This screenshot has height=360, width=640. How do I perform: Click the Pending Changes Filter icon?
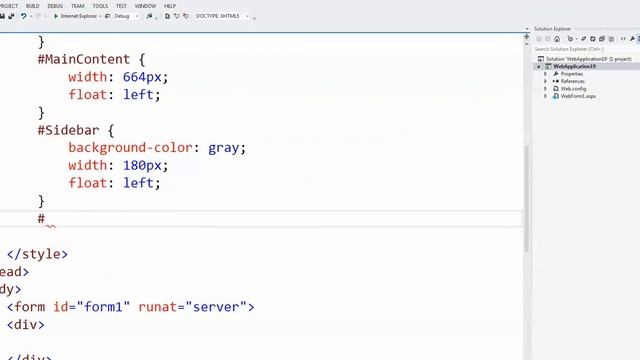click(x=570, y=39)
